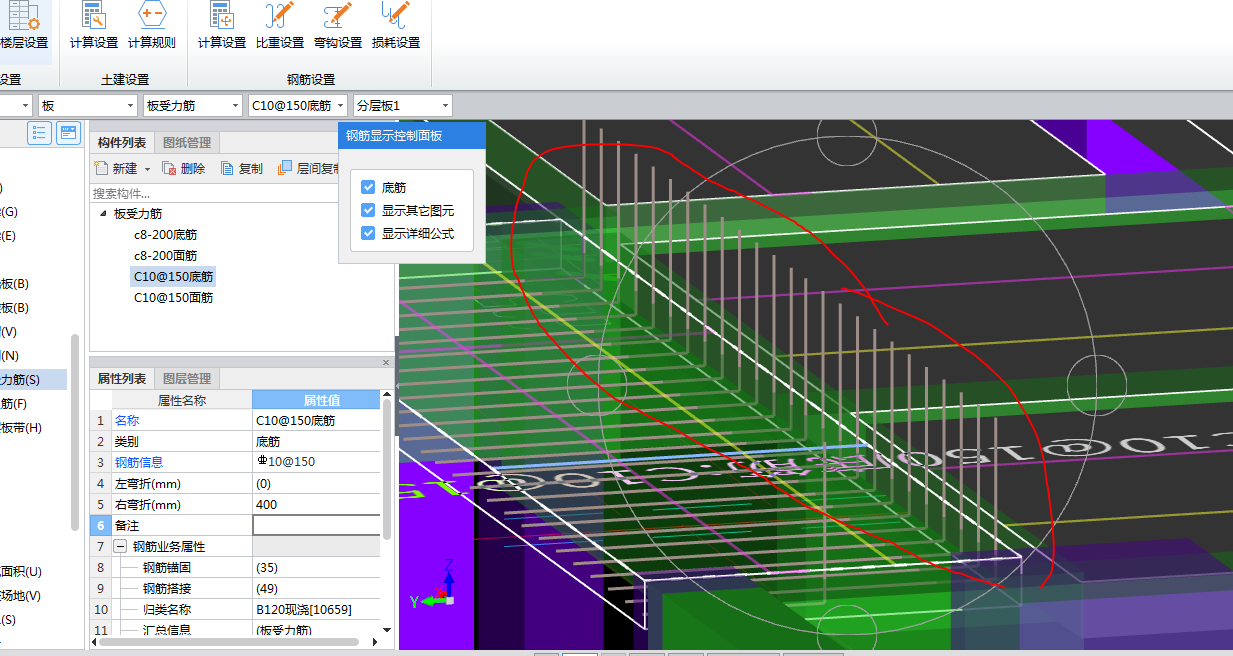The width and height of the screenshot is (1233, 656).
Task: Open 比重设置 weight settings
Action: click(x=280, y=27)
